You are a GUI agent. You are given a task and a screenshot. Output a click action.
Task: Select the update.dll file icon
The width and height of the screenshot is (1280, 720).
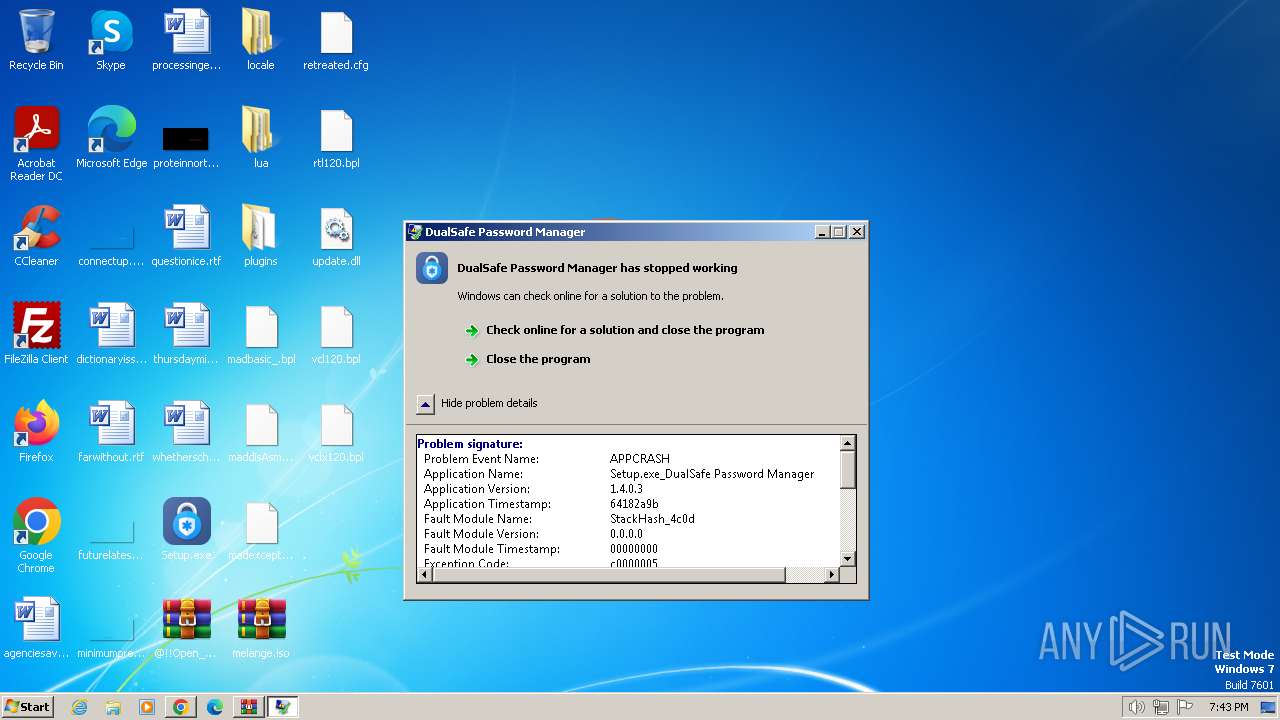(336, 236)
